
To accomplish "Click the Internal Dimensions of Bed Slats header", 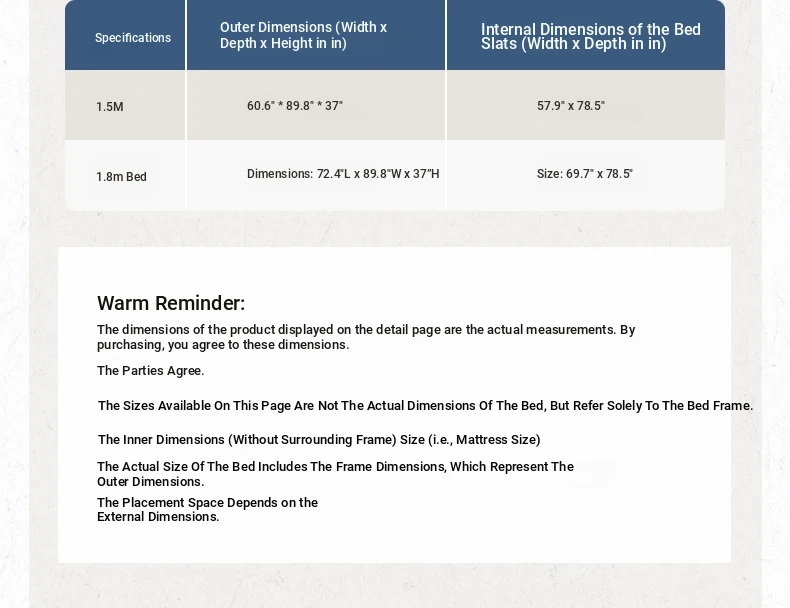I will (x=590, y=36).
